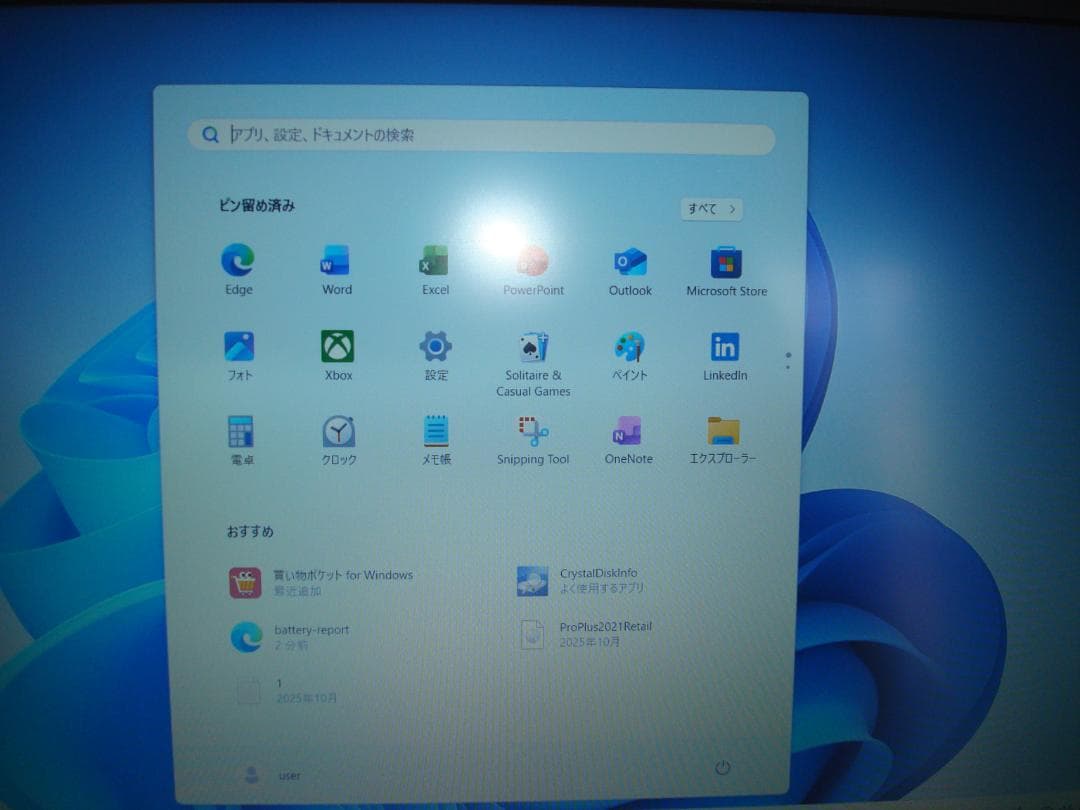Open 設定 (Settings) gear icon
Viewport: 1080px width, 810px height.
(x=435, y=355)
